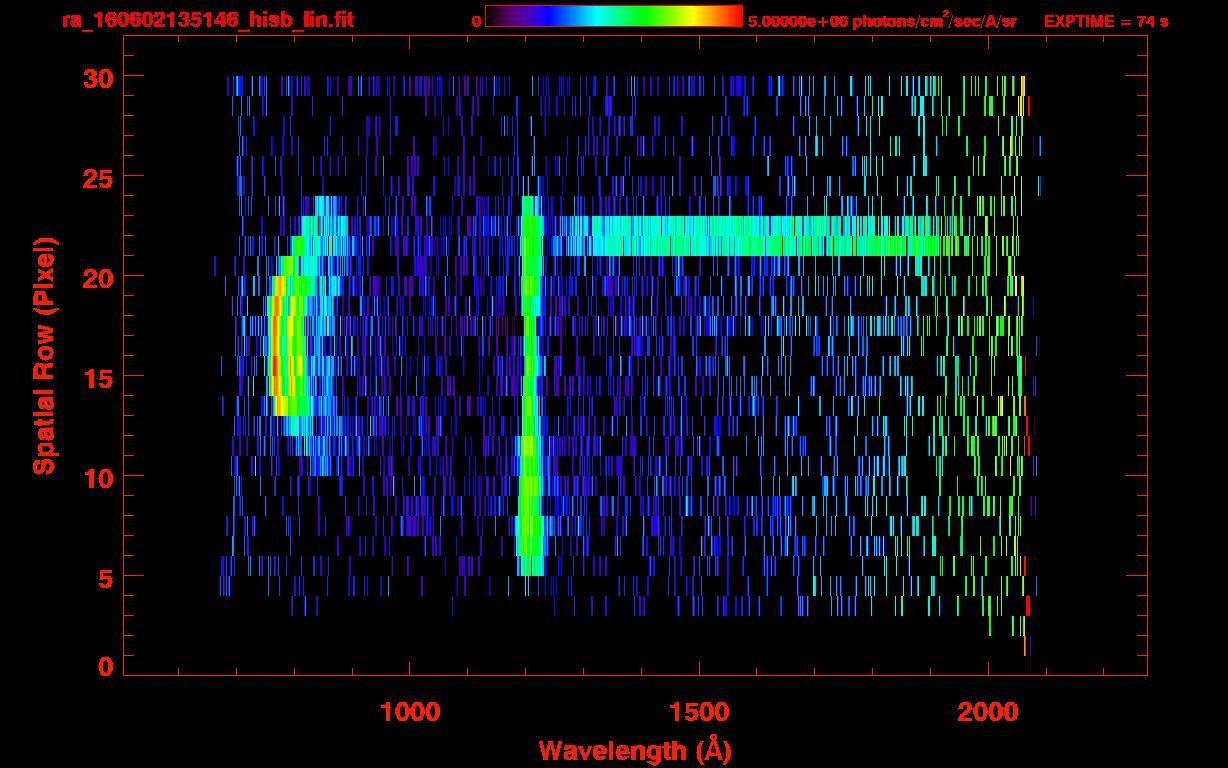Click the 5.00000e+06 photons unit label
The width and height of the screenshot is (1228, 768).
(x=882, y=21)
